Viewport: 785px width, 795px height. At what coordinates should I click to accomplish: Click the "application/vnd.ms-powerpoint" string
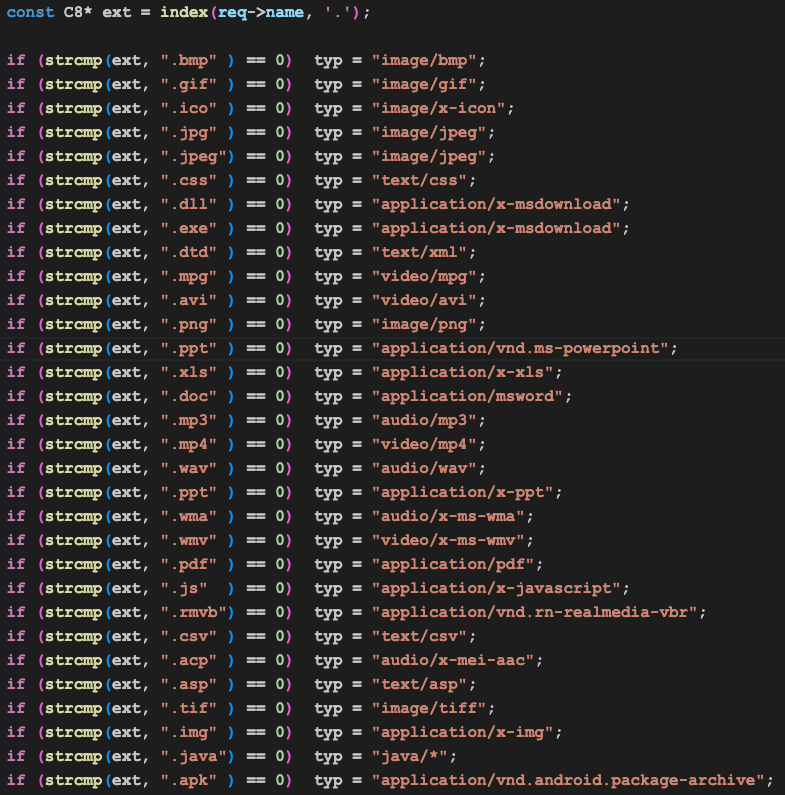[520, 348]
